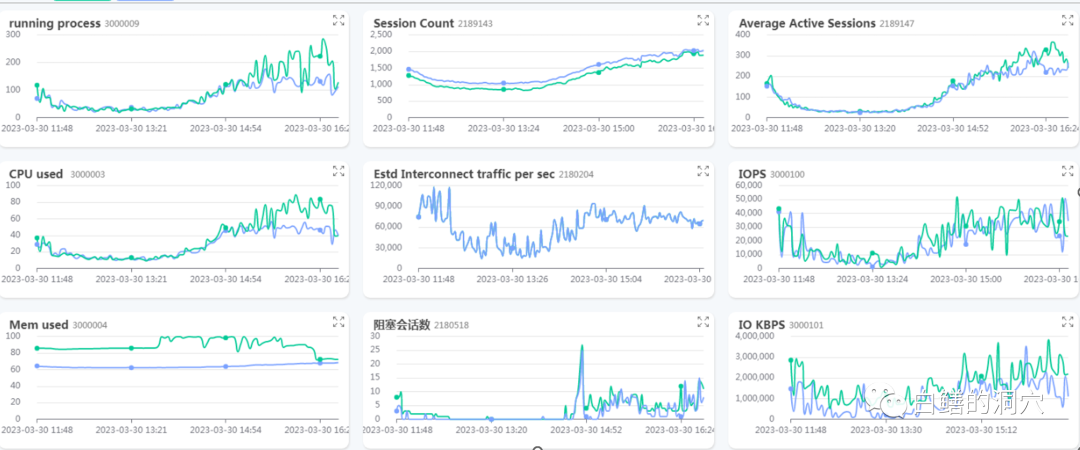Enlarge the IO KBPS chart panel

pyautogui.click(x=1067, y=321)
